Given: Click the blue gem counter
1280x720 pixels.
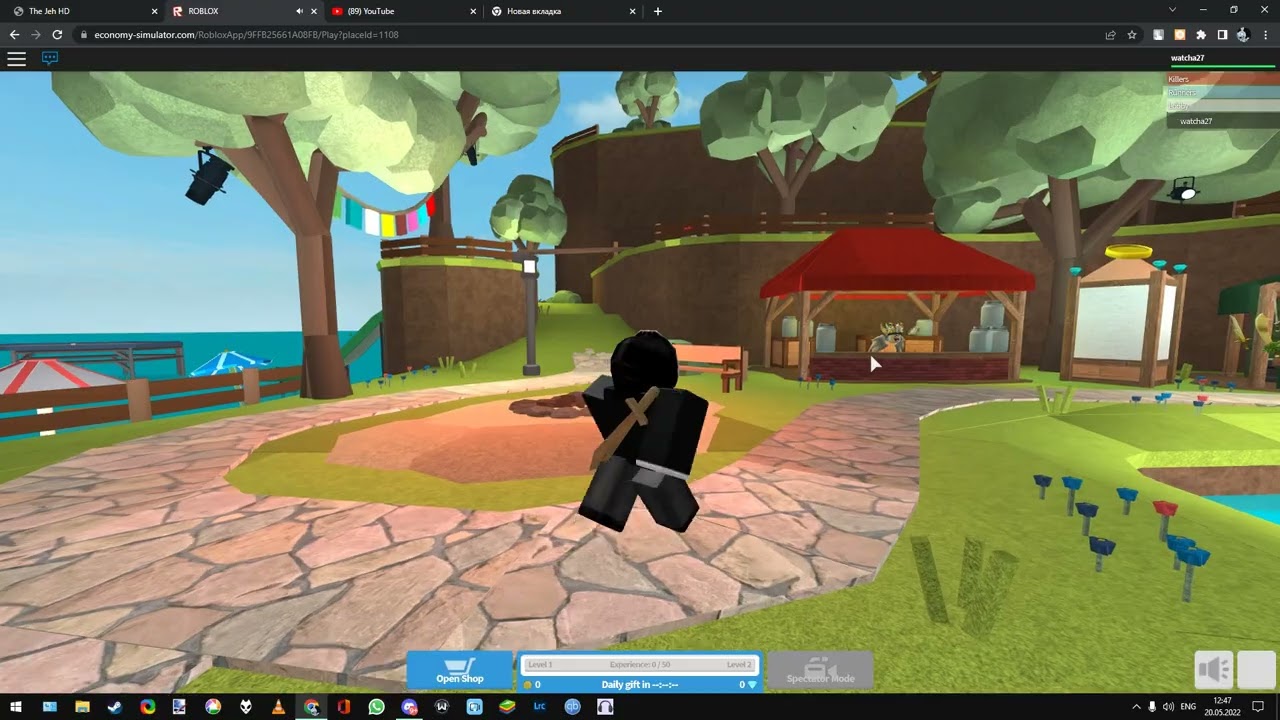Looking at the screenshot, I should tap(749, 685).
